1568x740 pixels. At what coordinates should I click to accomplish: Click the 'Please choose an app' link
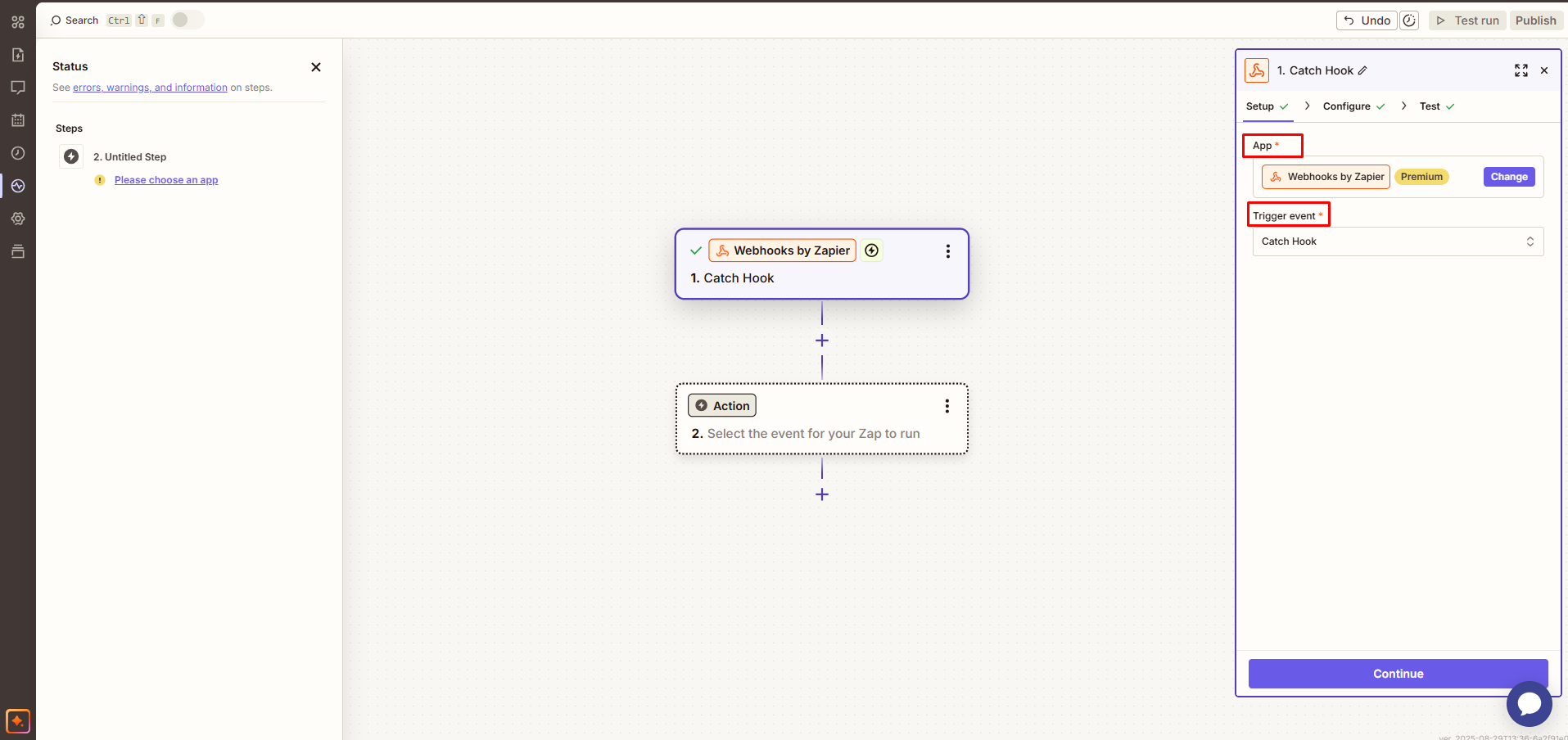point(166,180)
